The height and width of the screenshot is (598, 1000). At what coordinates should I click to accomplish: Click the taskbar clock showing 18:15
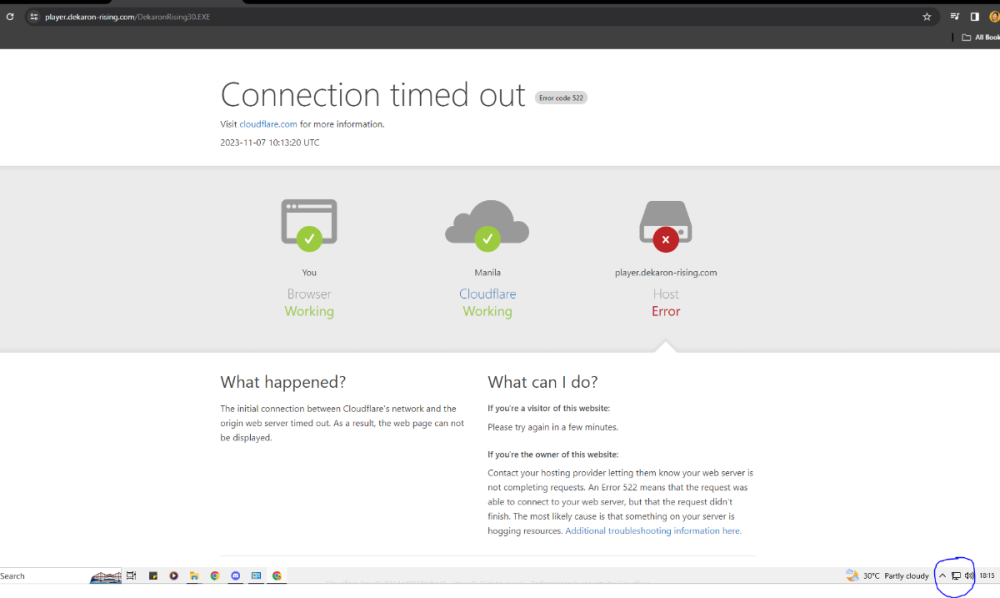click(x=987, y=576)
